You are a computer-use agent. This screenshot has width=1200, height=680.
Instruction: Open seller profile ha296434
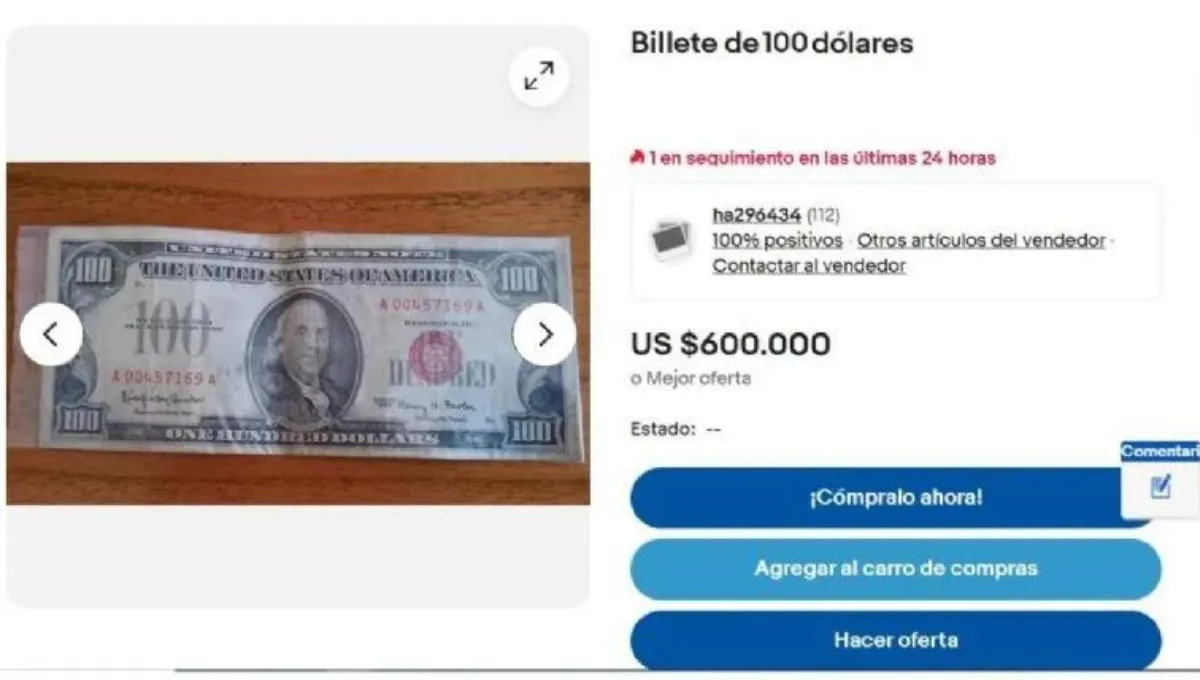click(x=757, y=215)
